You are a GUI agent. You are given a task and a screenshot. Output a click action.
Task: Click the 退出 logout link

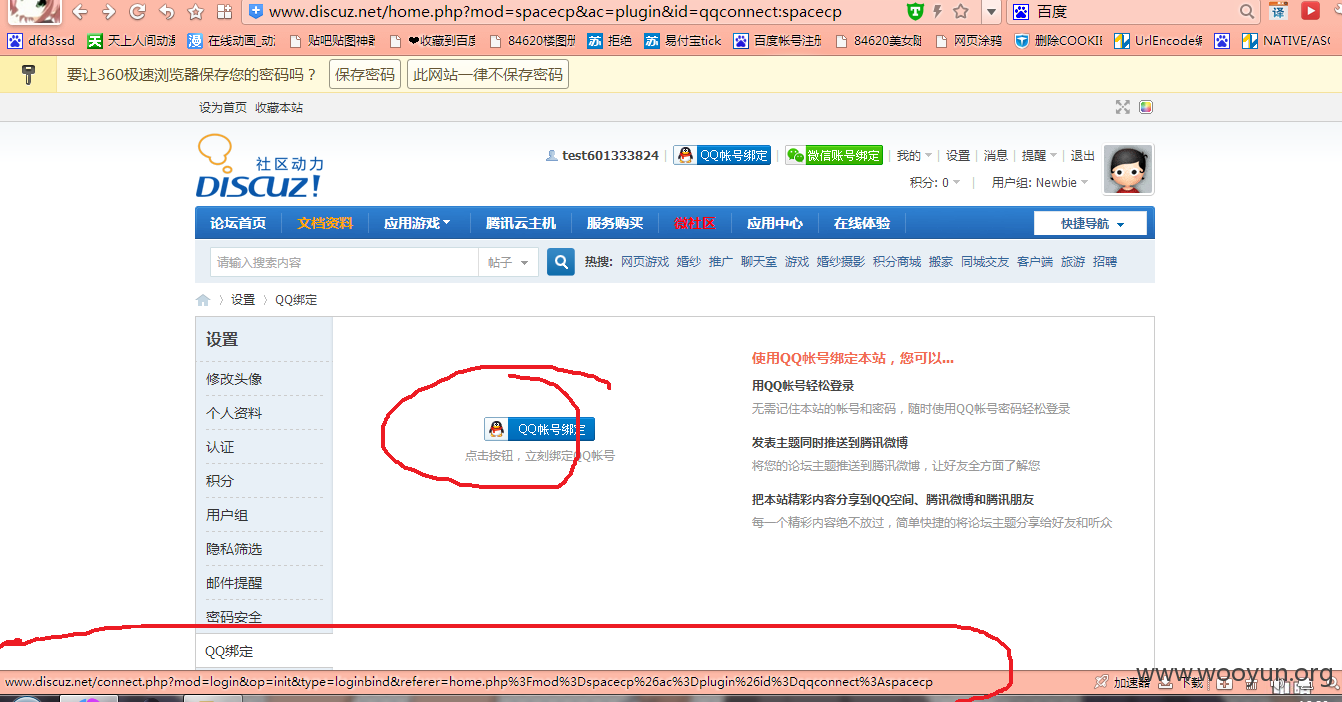pyautogui.click(x=1083, y=155)
